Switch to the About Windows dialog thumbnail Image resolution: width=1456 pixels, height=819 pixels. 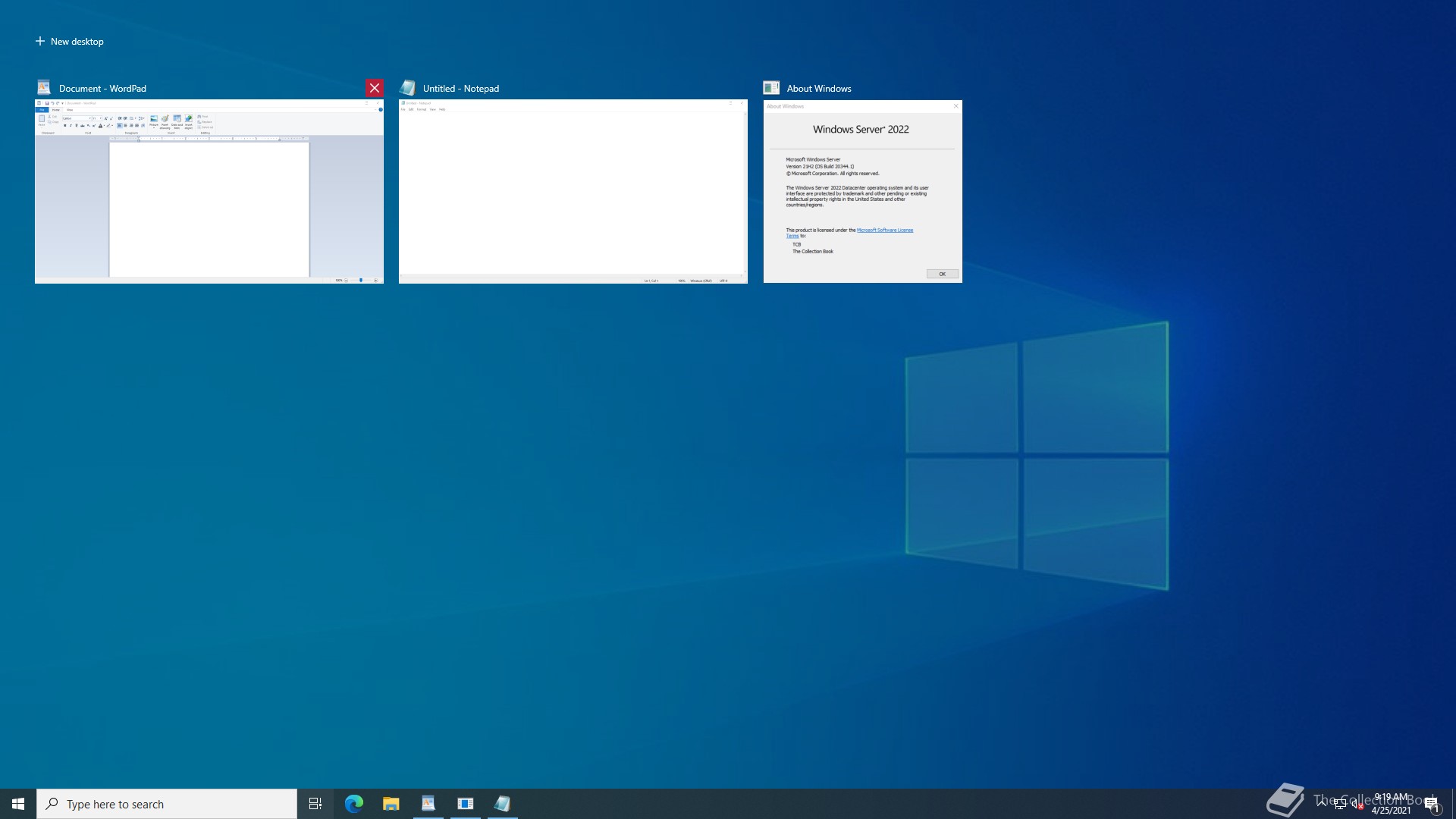pos(863,191)
